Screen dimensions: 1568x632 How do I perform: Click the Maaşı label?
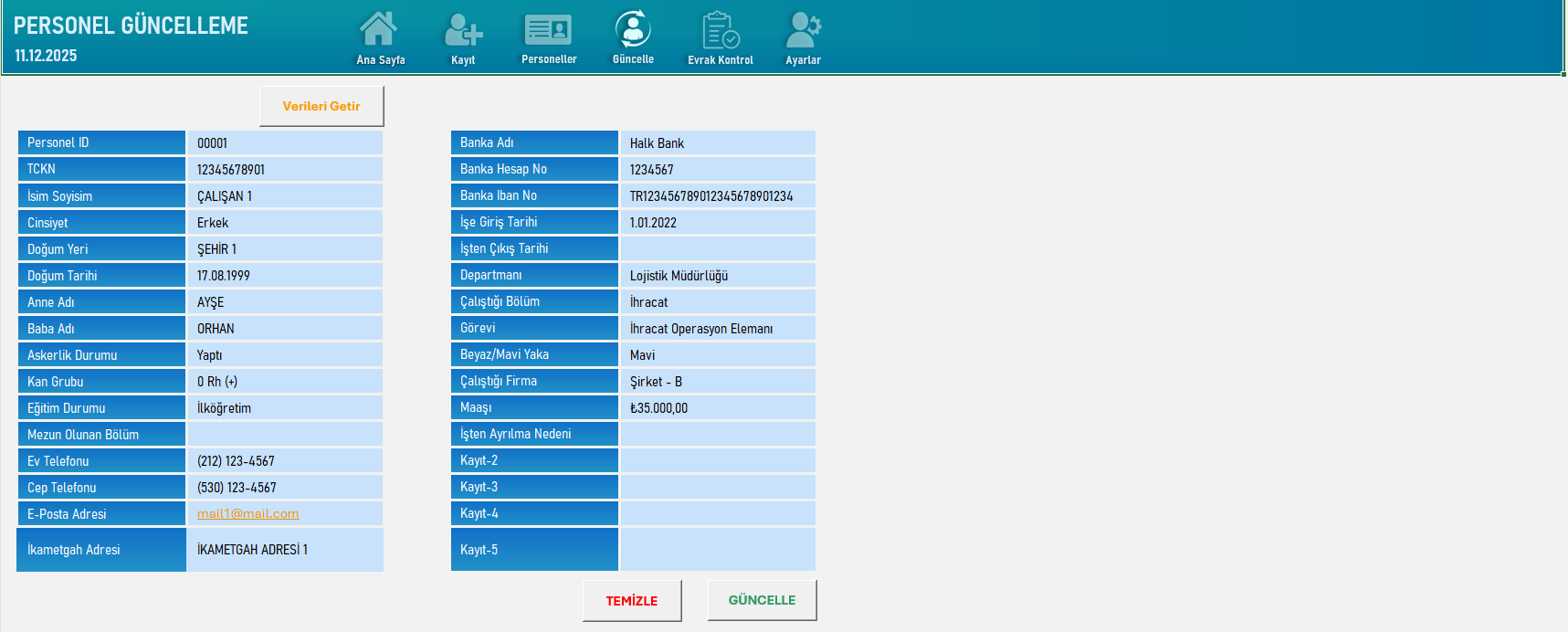pyautogui.click(x=534, y=407)
